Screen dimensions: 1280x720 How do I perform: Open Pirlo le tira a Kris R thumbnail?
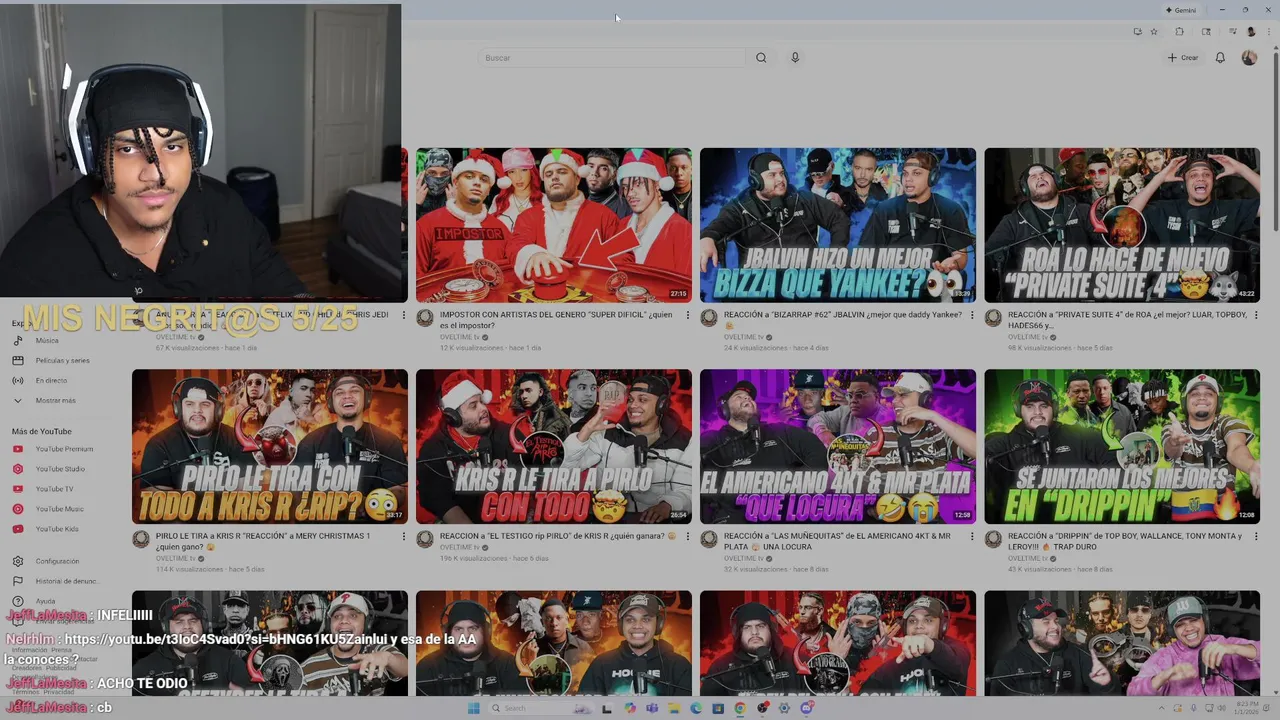pyautogui.click(x=270, y=447)
